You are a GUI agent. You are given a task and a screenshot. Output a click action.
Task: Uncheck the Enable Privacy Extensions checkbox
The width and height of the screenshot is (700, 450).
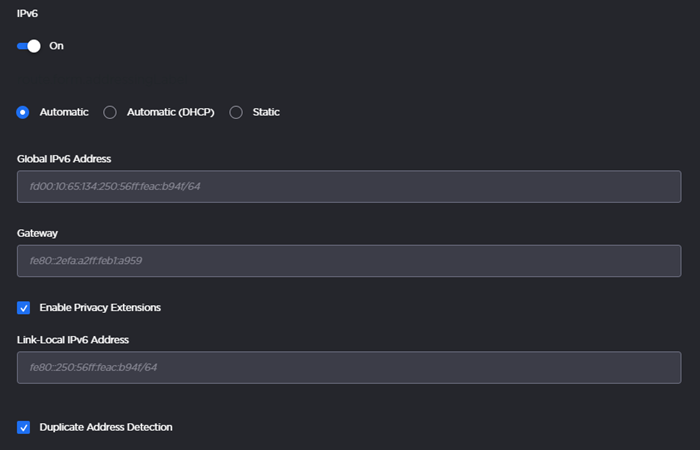[x=23, y=307]
